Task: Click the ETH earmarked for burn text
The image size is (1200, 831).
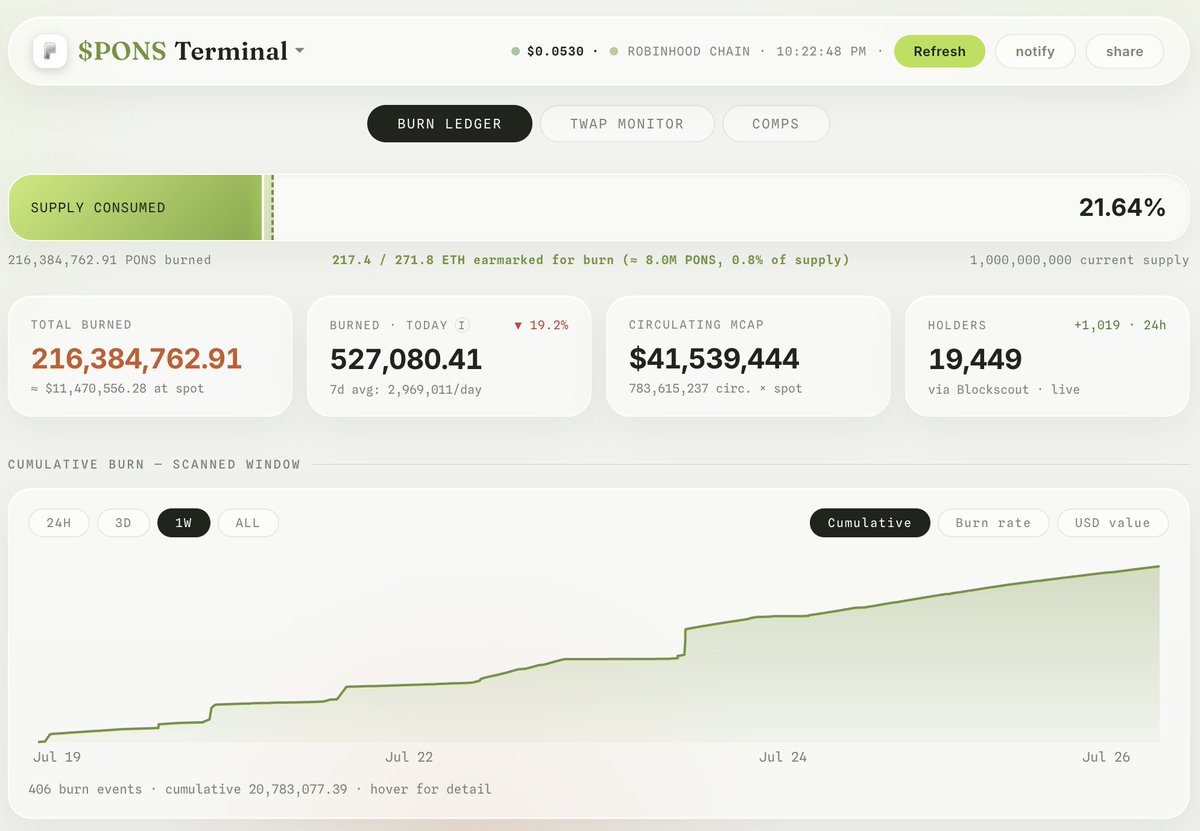Action: 590,260
